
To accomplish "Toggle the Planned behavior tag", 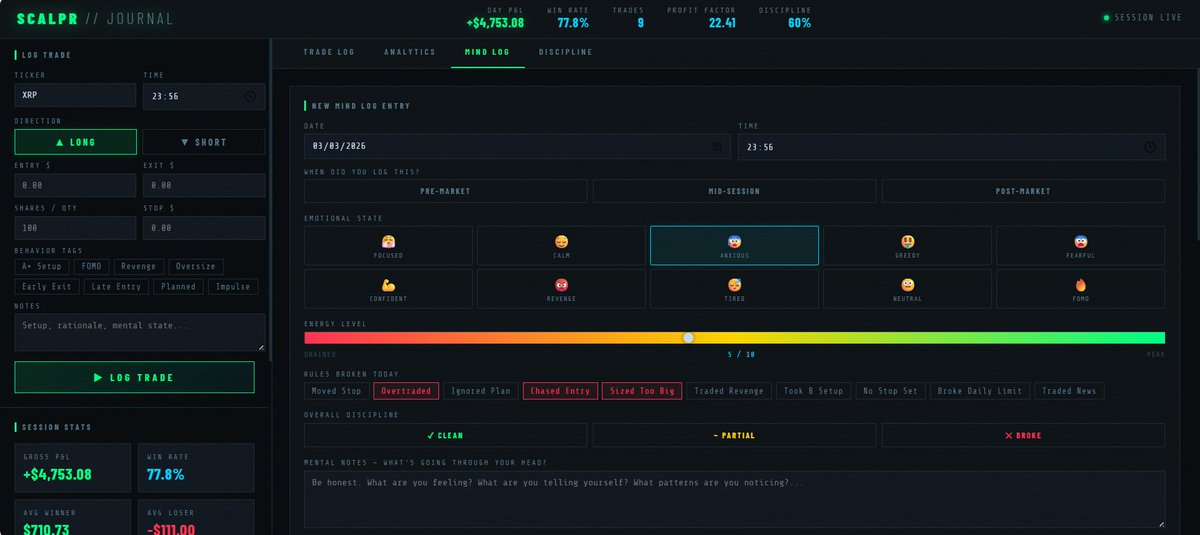I will (178, 287).
